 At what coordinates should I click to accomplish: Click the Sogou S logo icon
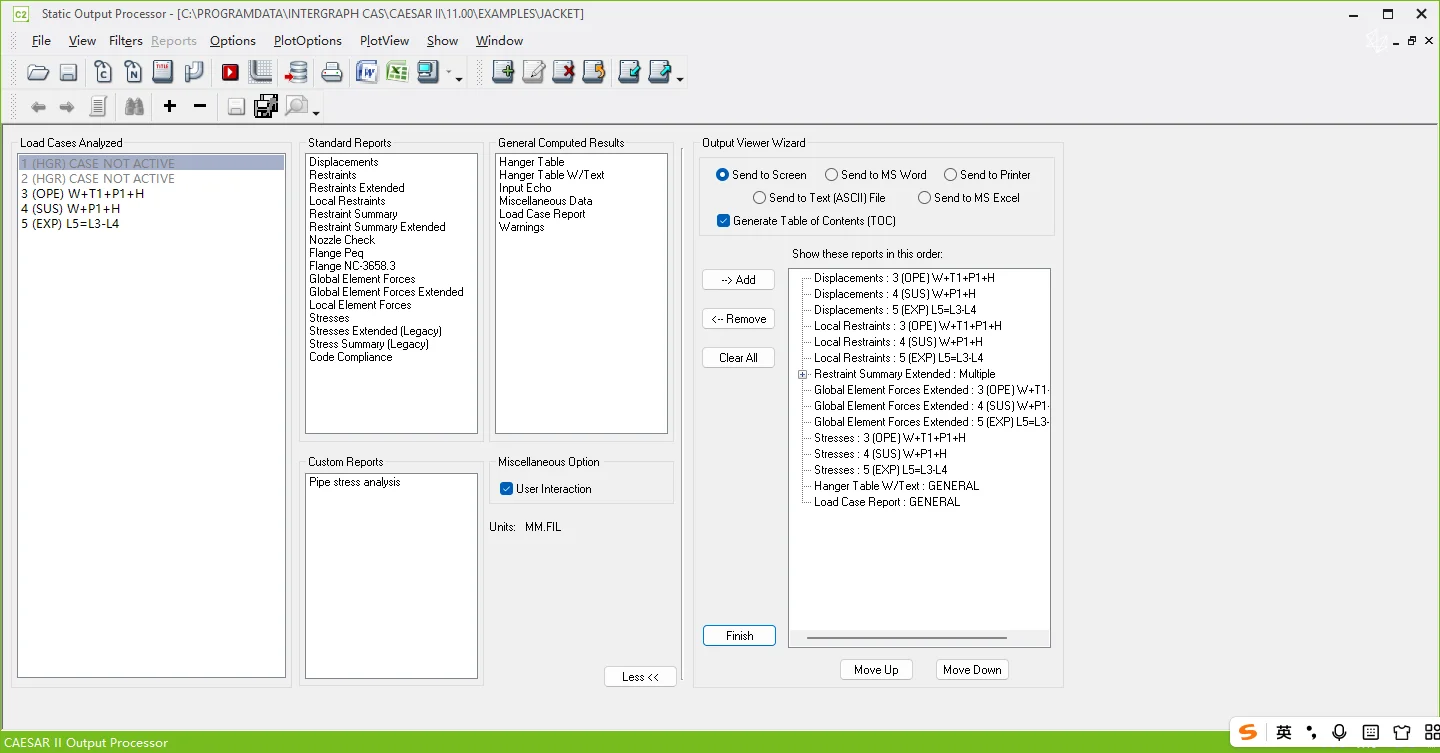(x=1248, y=733)
